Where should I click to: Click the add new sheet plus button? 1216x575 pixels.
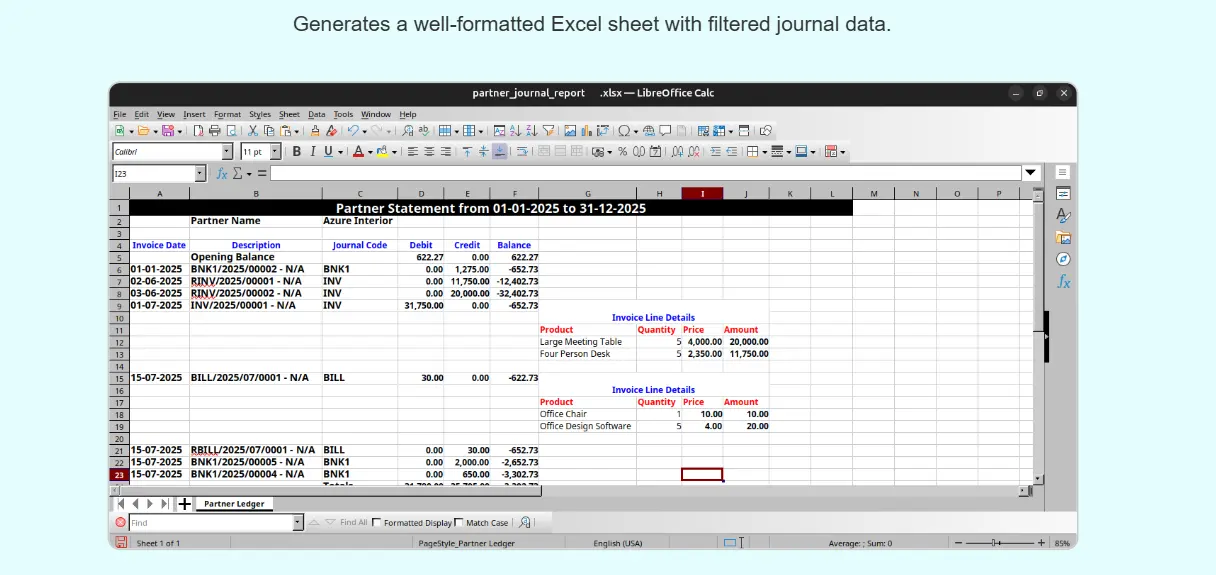184,504
